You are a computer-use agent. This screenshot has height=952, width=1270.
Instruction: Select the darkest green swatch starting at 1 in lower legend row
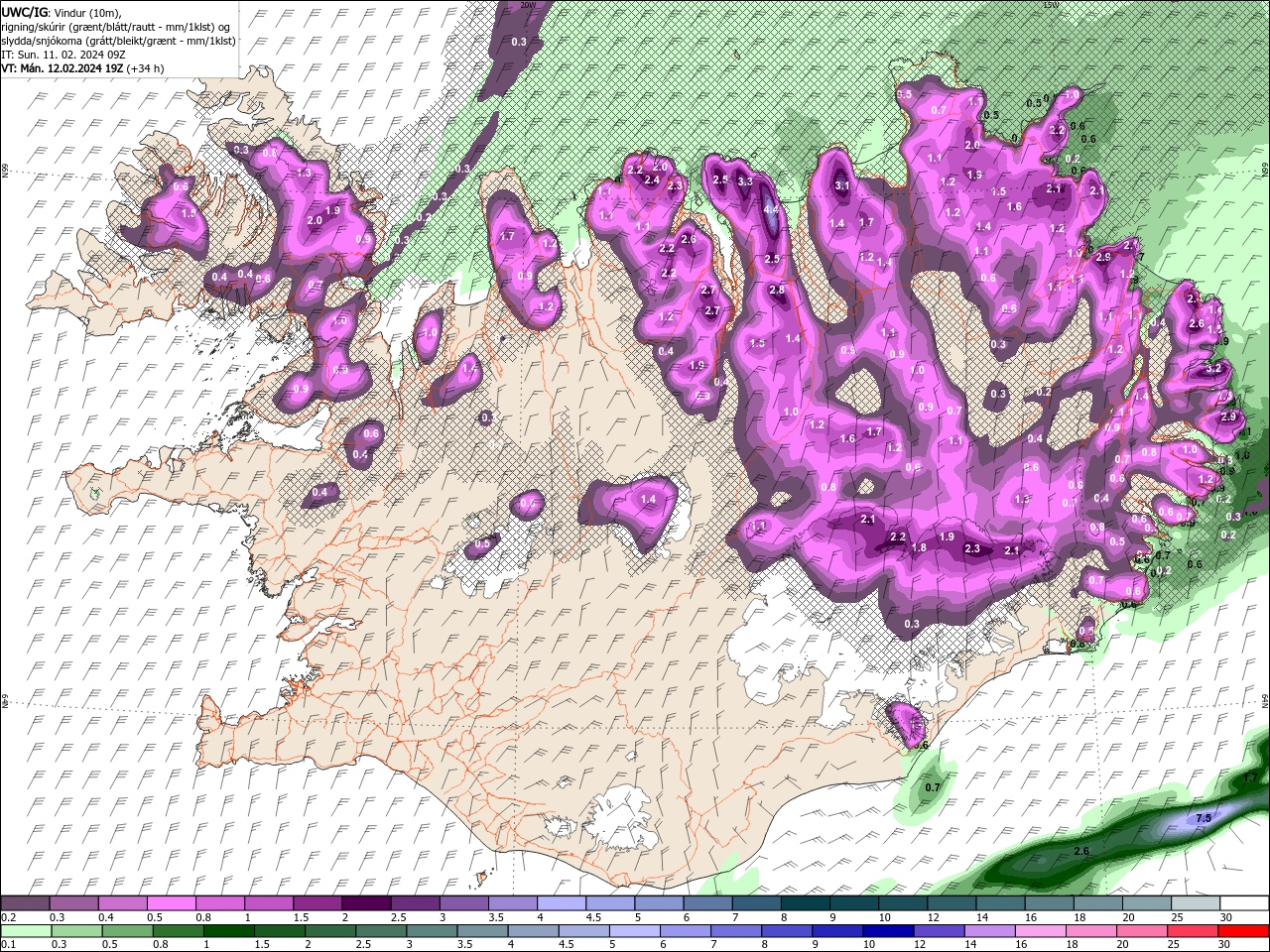pyautogui.click(x=228, y=930)
